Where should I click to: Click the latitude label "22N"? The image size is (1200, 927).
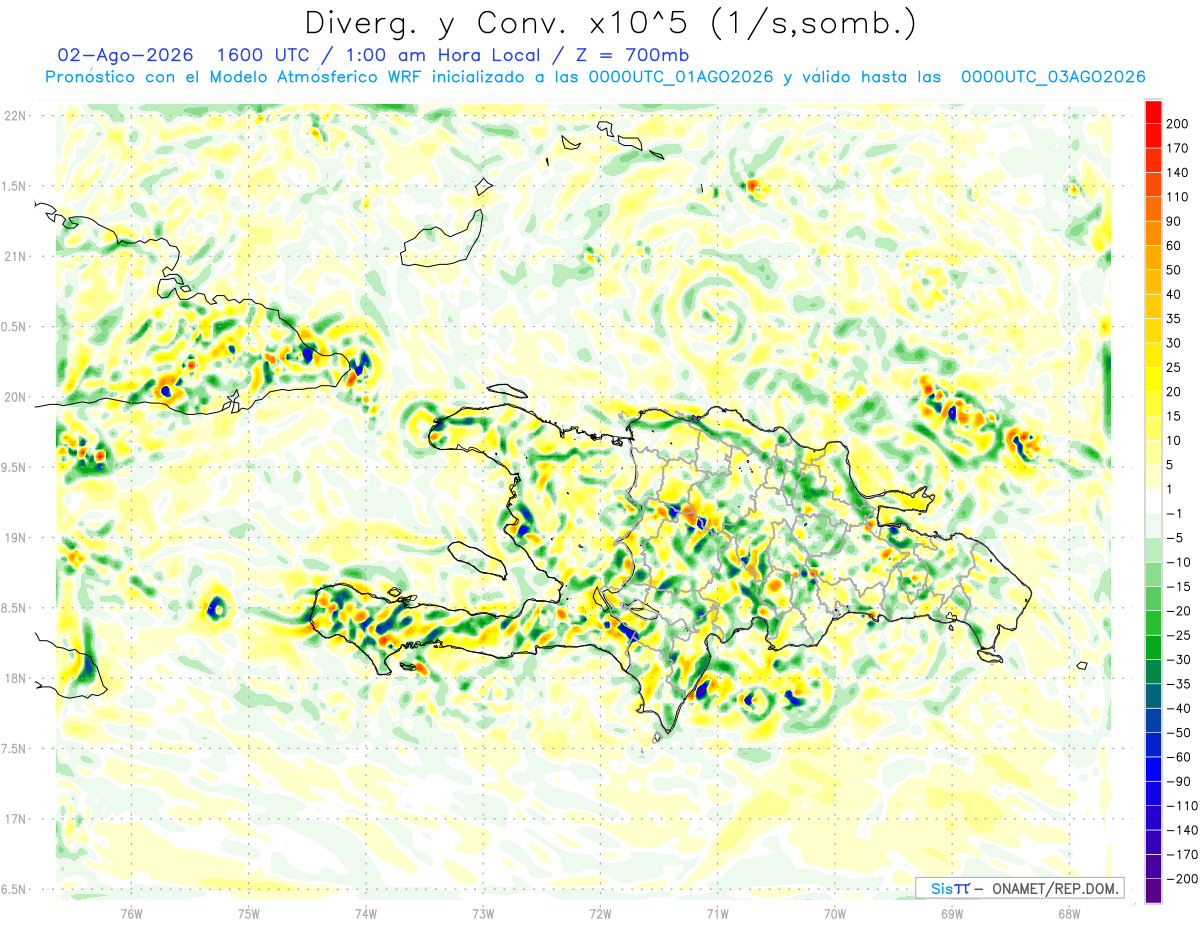15,116
